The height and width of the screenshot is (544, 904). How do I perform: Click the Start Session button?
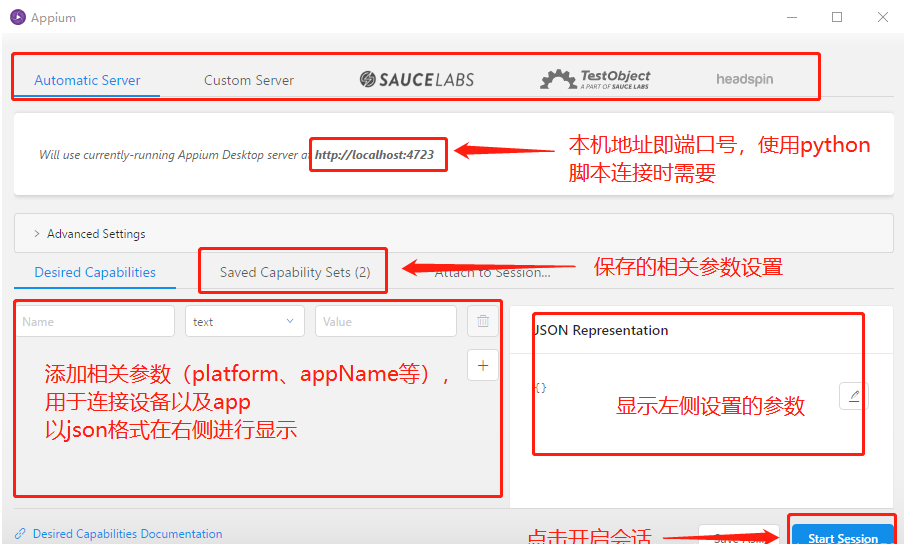click(x=842, y=536)
